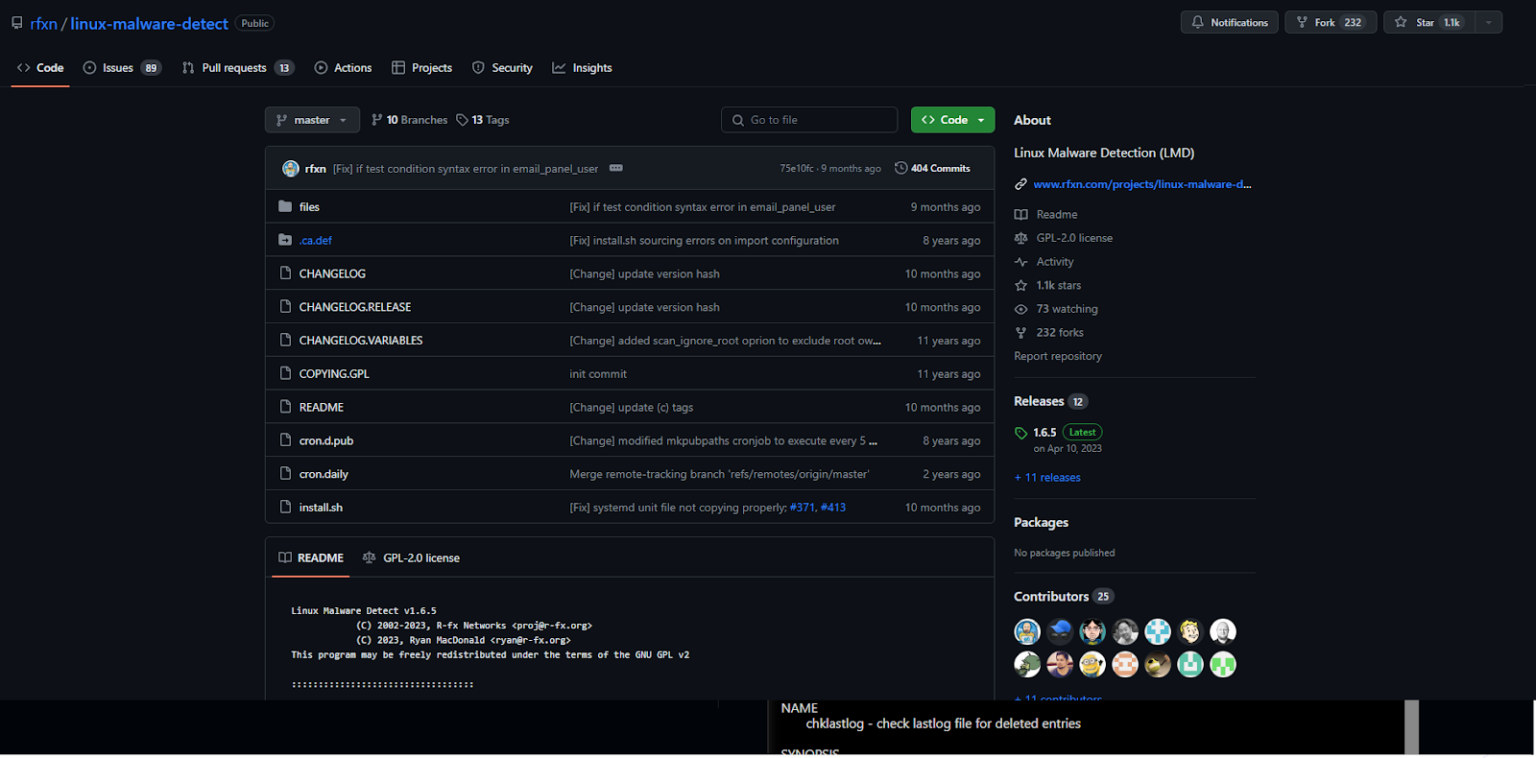Expand the green Code dropdown button
The height and width of the screenshot is (758, 1536).
tap(952, 120)
